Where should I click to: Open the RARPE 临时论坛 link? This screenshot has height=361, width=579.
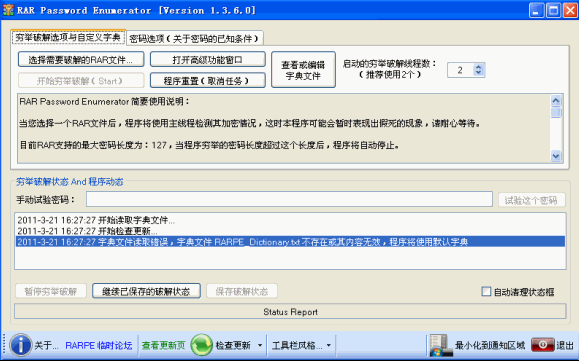tap(99, 345)
